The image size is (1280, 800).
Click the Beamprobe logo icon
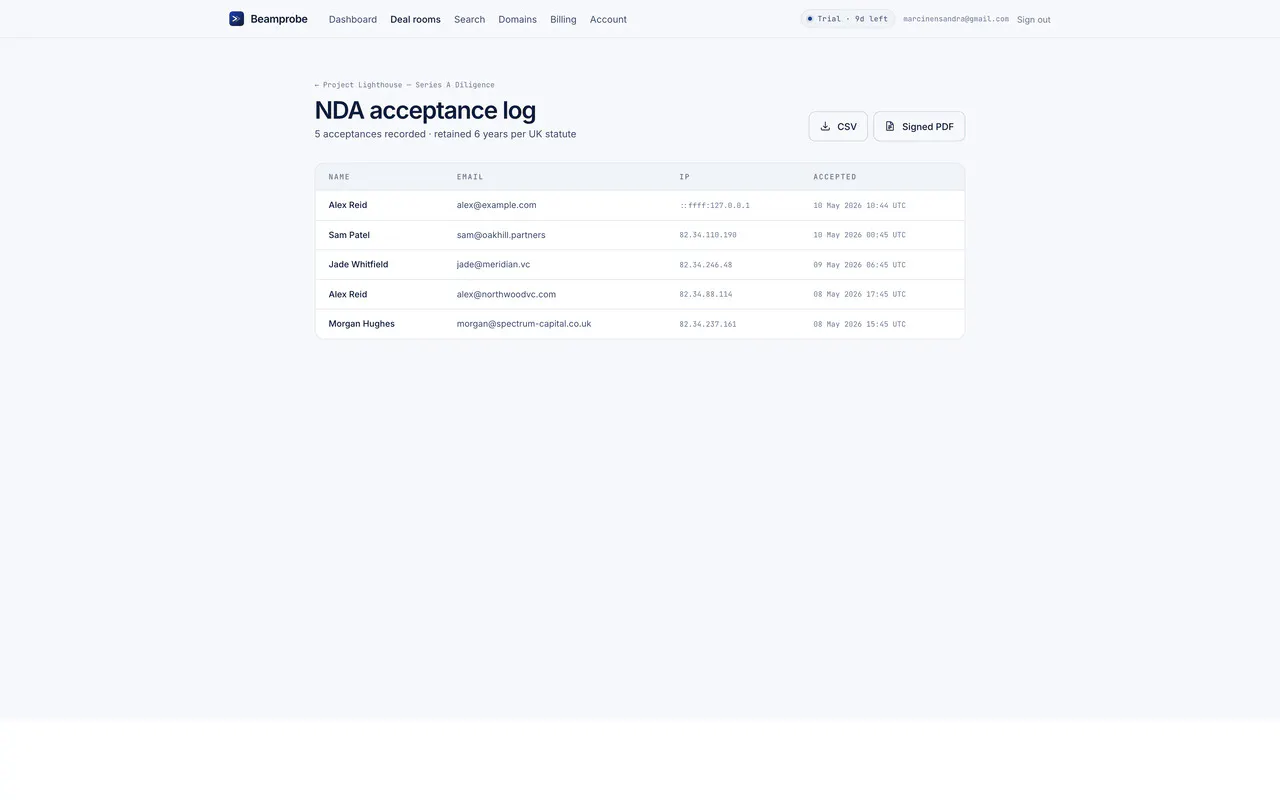pos(236,19)
